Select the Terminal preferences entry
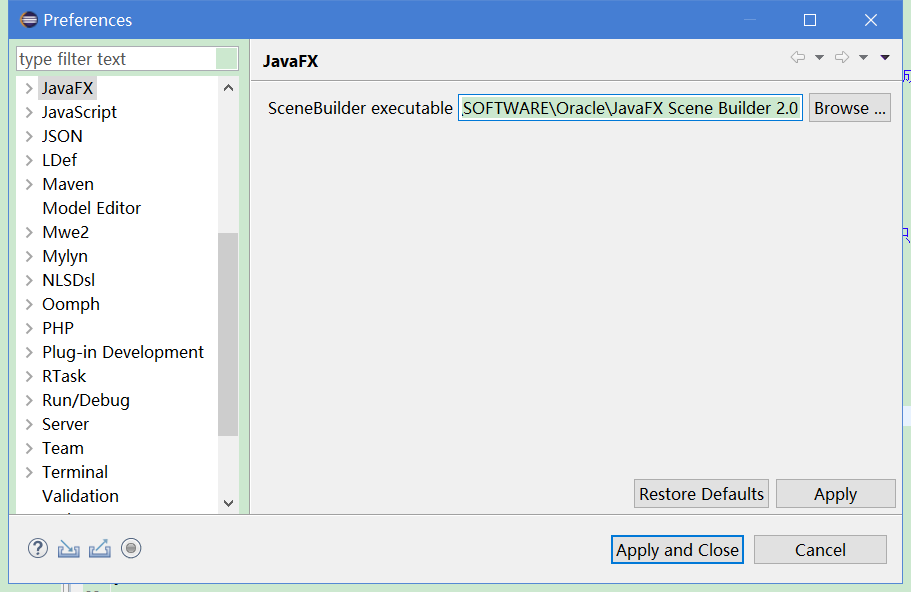 (75, 472)
